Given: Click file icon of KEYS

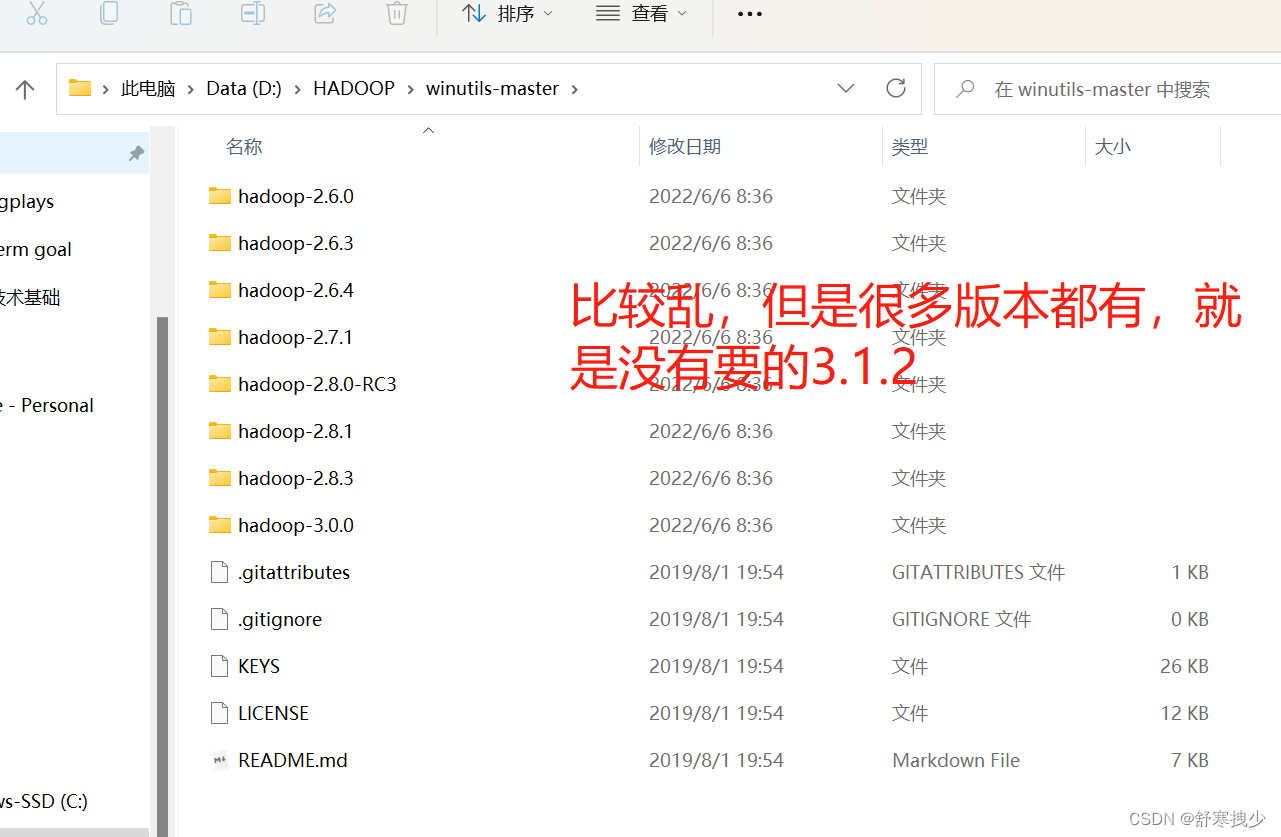Looking at the screenshot, I should (x=219, y=666).
